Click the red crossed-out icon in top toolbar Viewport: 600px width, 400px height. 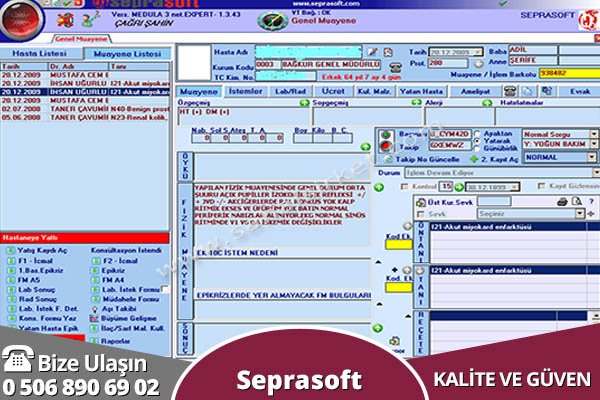[65, 20]
